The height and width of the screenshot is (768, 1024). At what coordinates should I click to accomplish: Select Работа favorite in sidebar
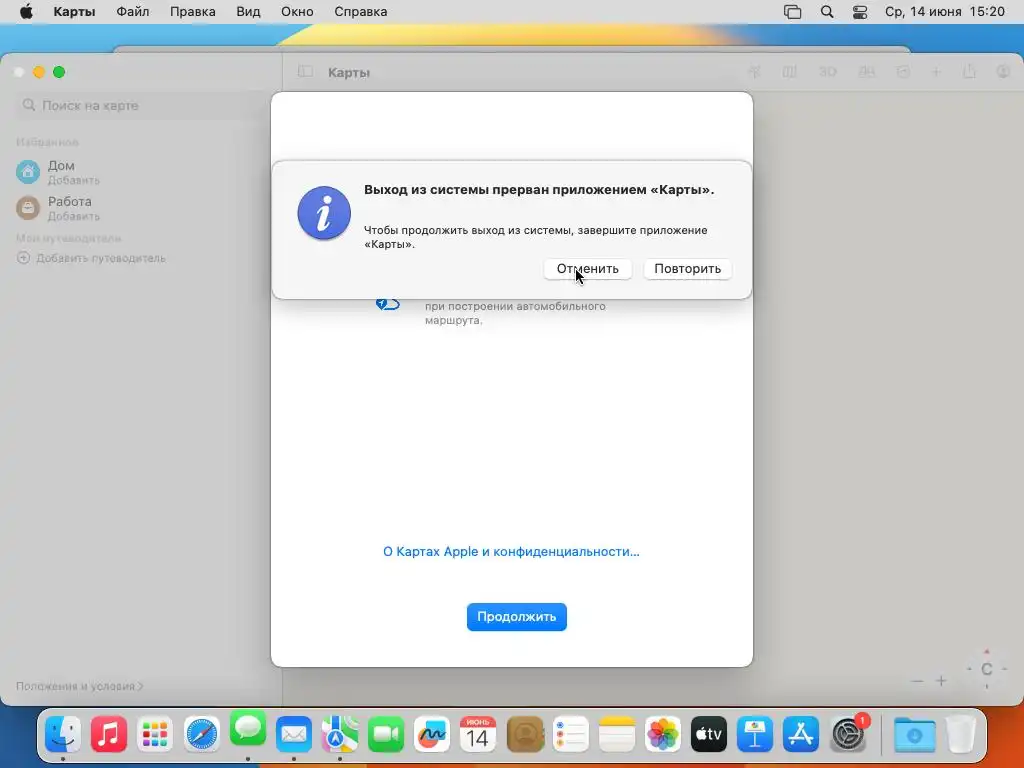59,208
